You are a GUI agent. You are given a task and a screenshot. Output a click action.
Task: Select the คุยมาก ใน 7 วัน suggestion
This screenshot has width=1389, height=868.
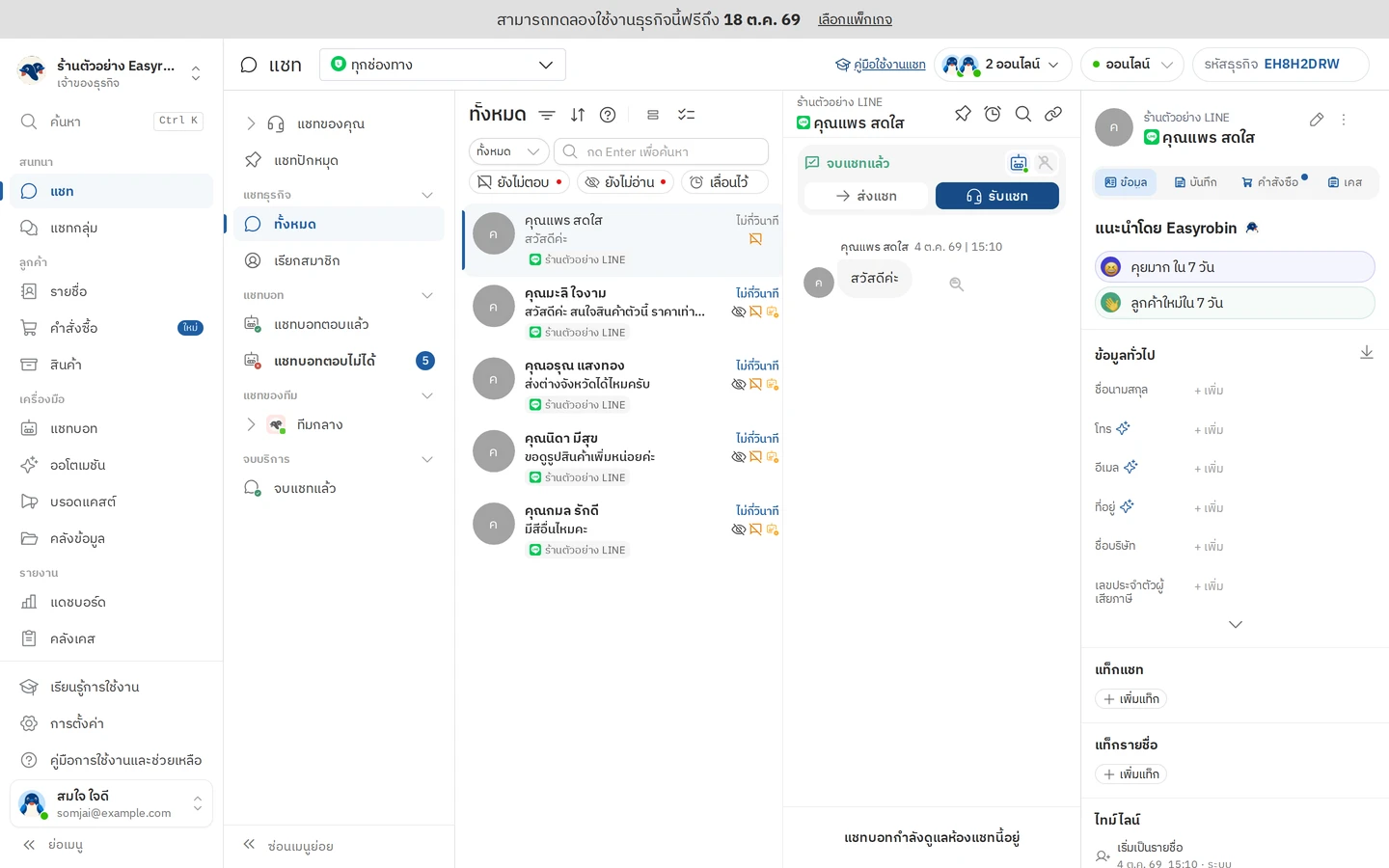1235,267
